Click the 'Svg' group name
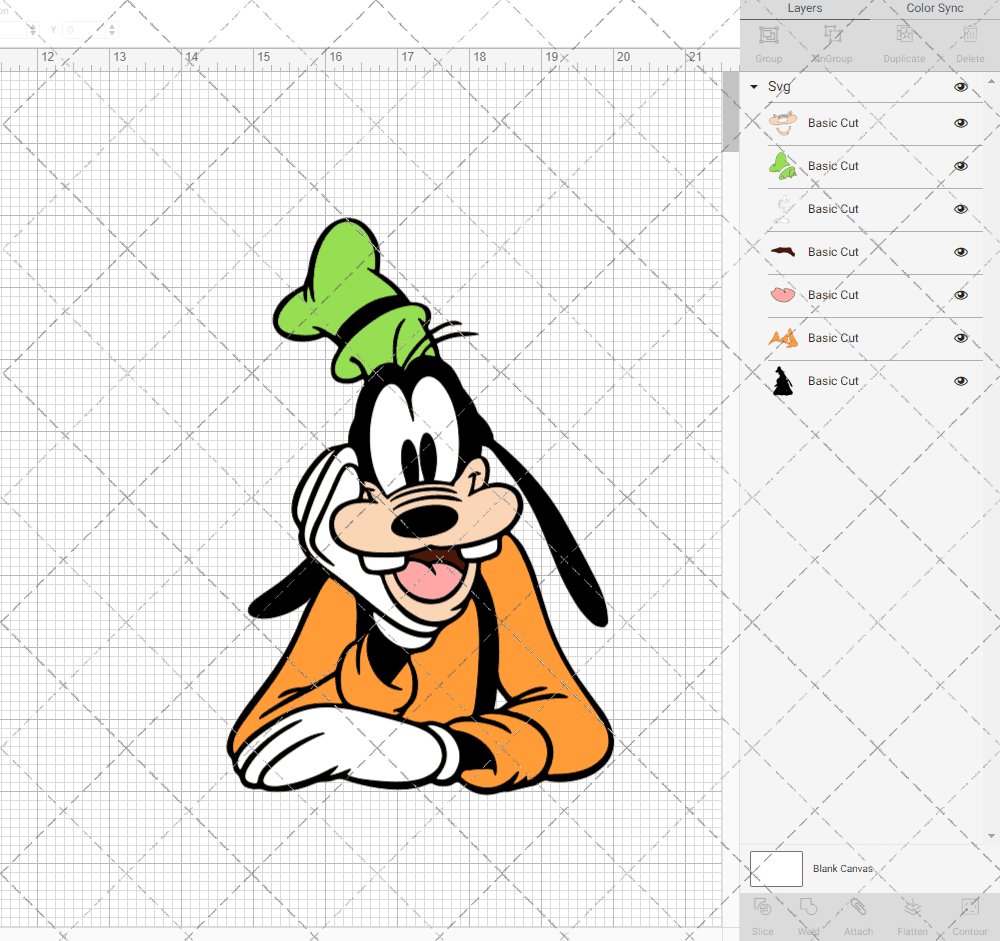 [x=779, y=87]
